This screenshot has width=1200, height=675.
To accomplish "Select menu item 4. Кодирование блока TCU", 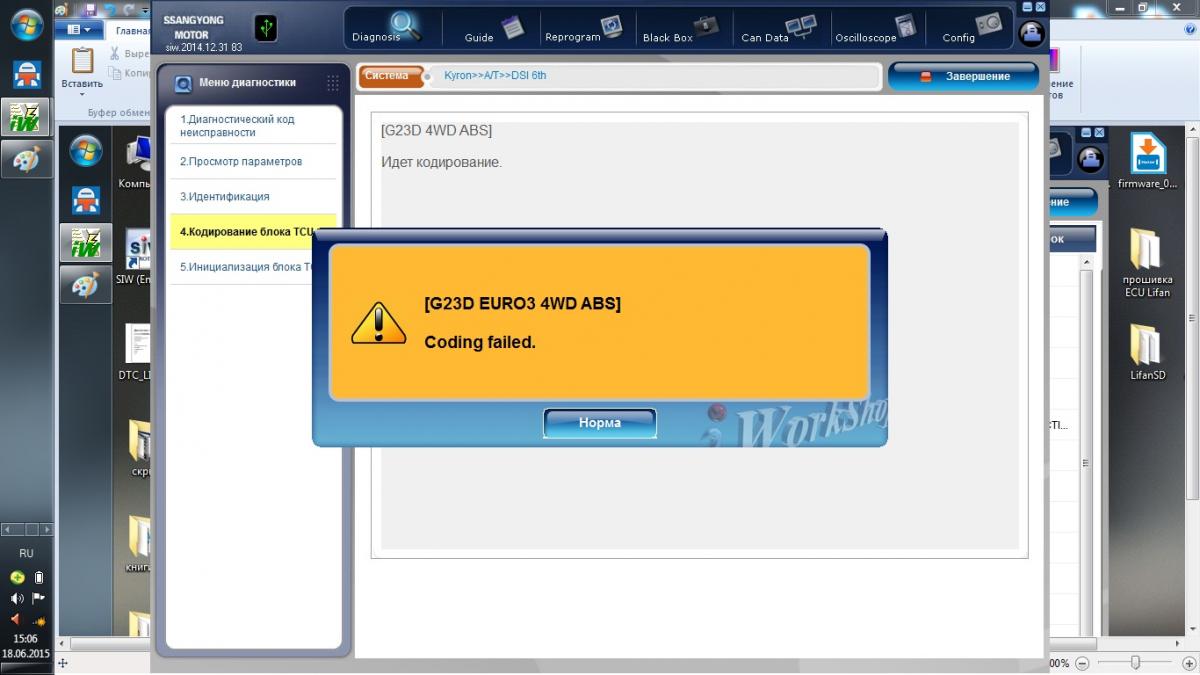I will (x=254, y=231).
